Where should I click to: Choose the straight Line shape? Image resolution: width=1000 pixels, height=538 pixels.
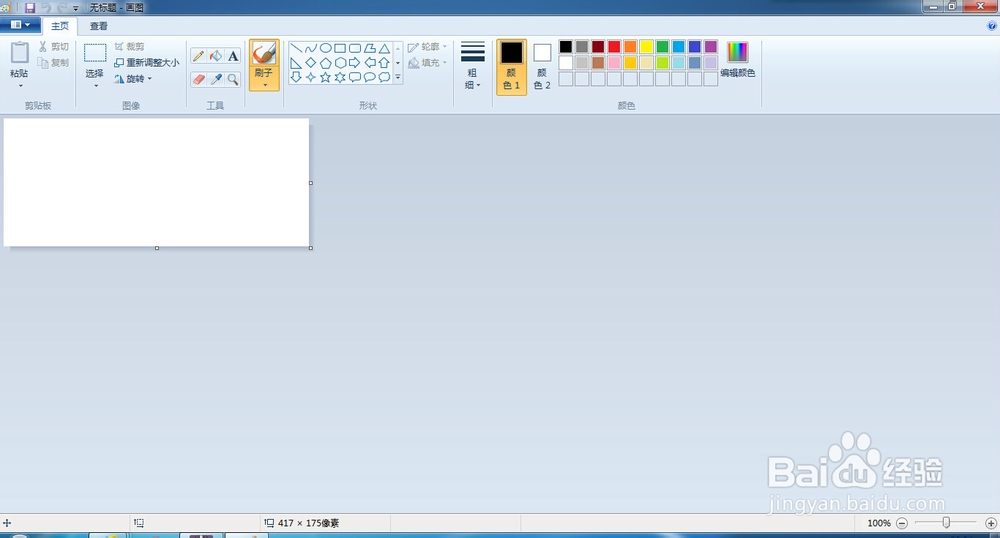pos(296,48)
